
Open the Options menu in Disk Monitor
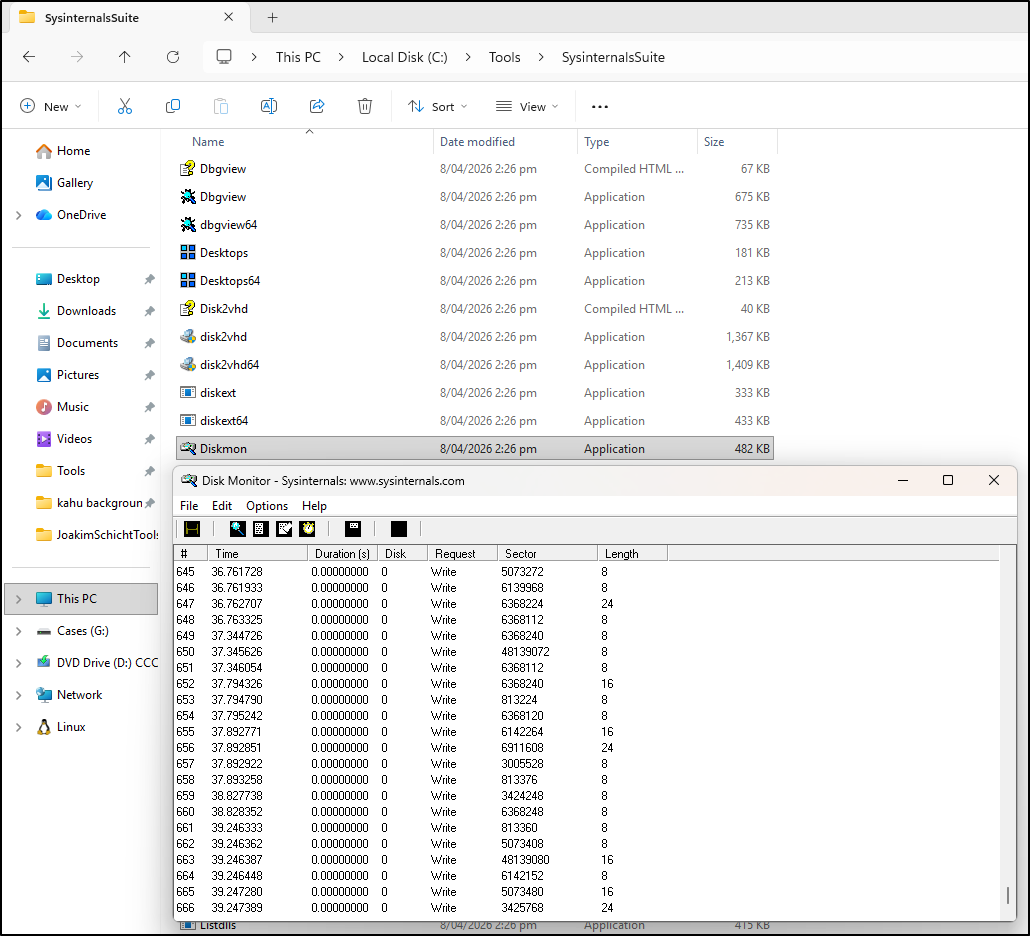(267, 506)
